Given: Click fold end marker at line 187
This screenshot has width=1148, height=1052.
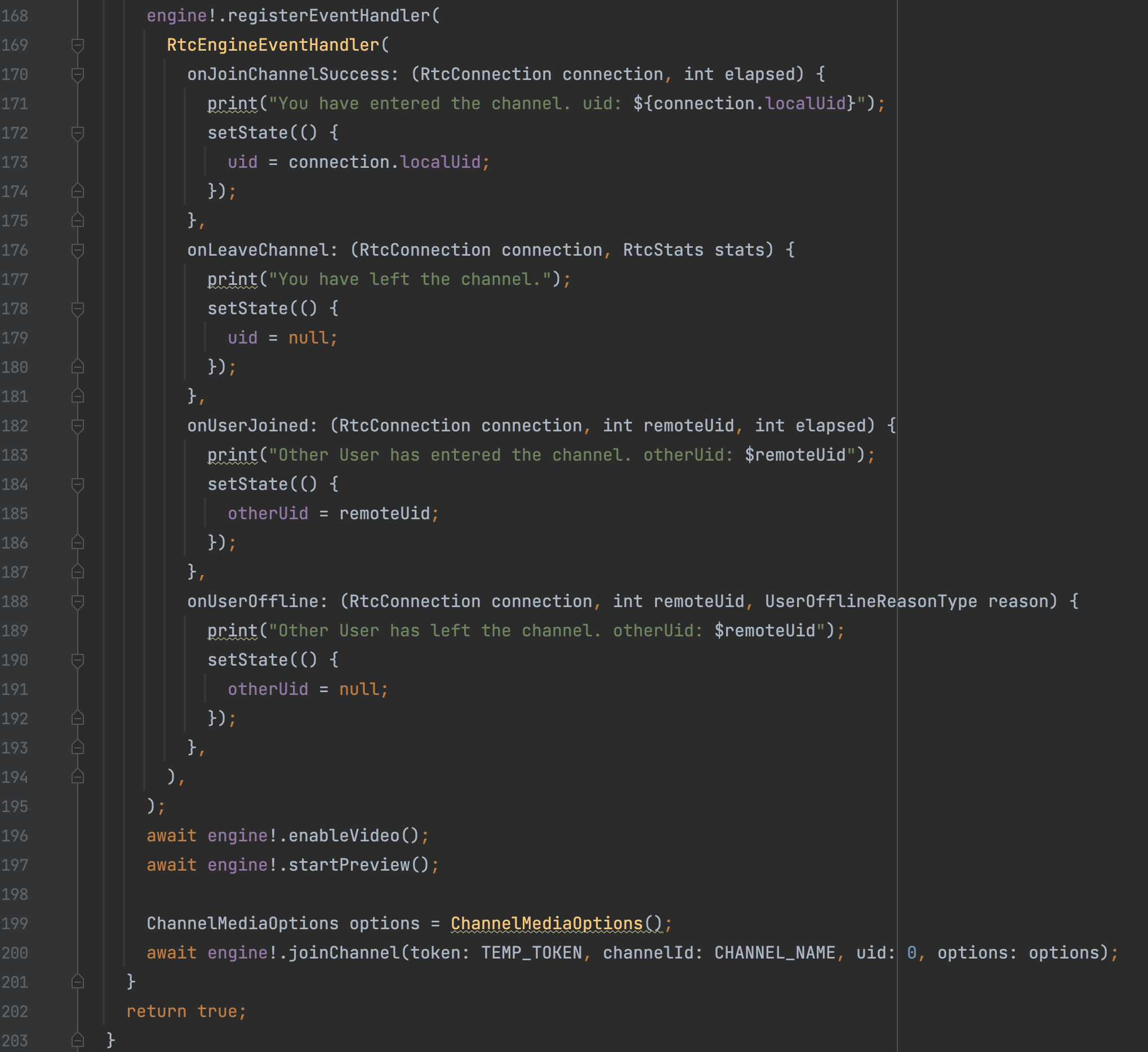Looking at the screenshot, I should coord(78,572).
